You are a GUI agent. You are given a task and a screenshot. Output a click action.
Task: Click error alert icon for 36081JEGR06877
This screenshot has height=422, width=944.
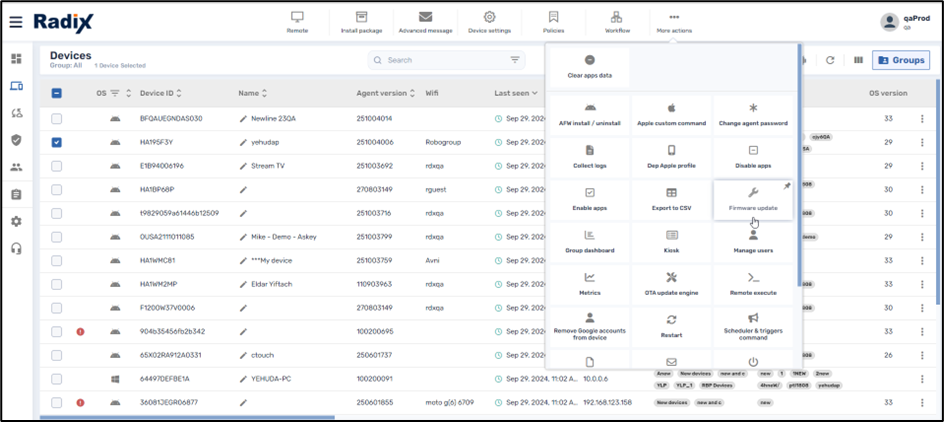pyautogui.click(x=80, y=402)
